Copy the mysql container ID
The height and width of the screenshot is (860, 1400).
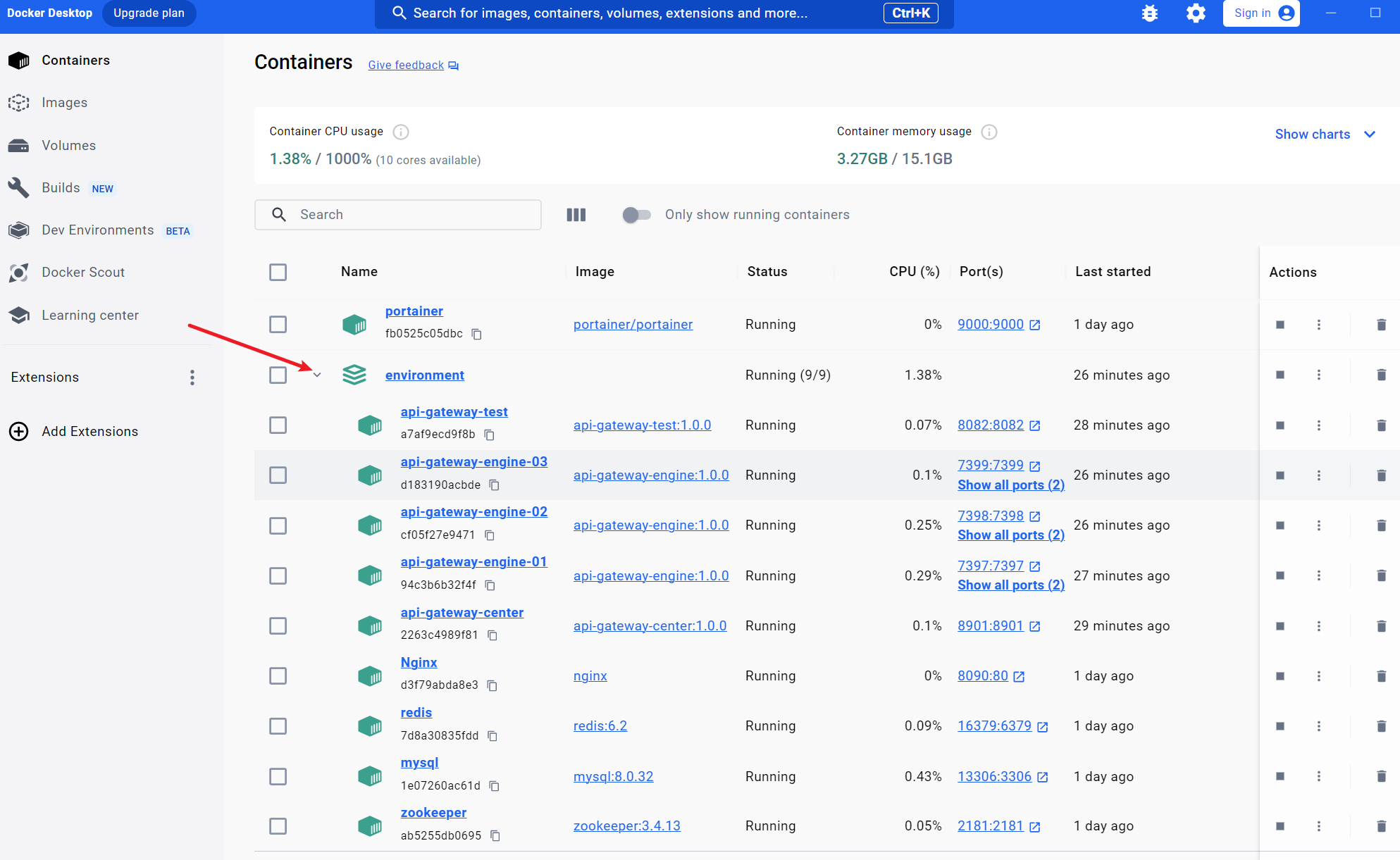[x=495, y=786]
